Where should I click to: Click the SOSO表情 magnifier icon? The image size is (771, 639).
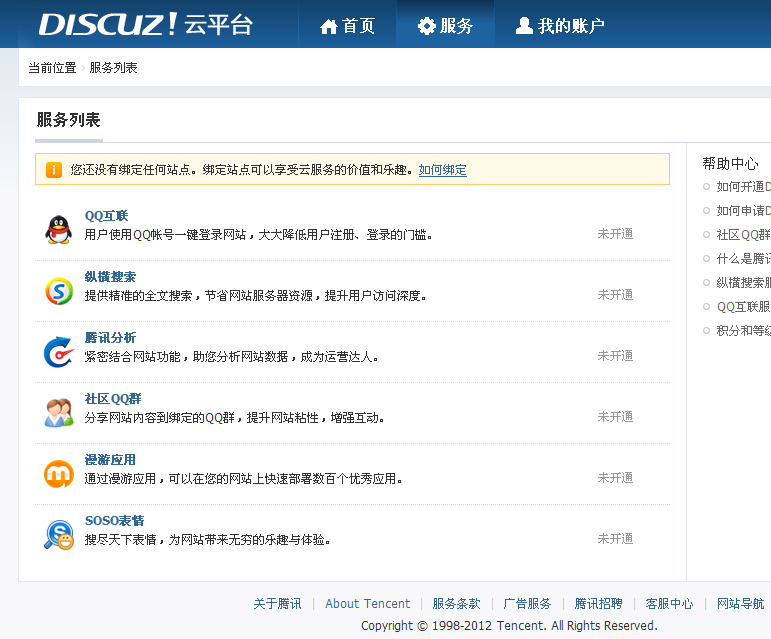59,535
